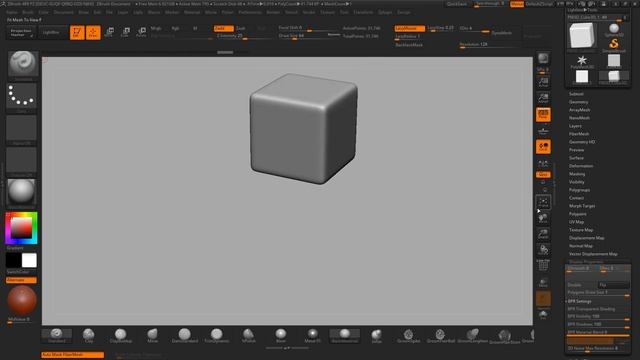
Task: Expand the Masking section
Action: pyautogui.click(x=577, y=174)
